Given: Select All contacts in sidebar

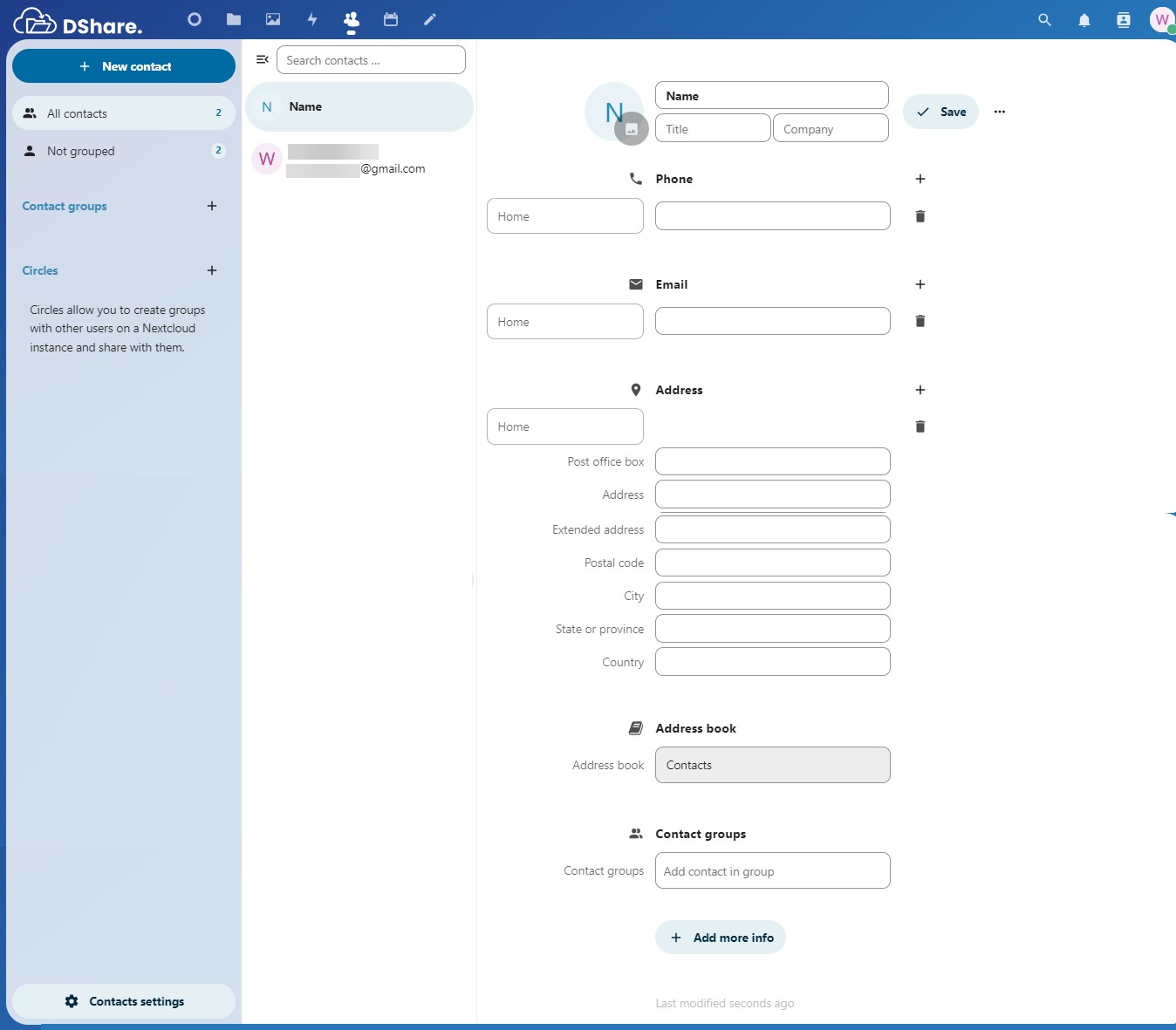Looking at the screenshot, I should pos(123,113).
